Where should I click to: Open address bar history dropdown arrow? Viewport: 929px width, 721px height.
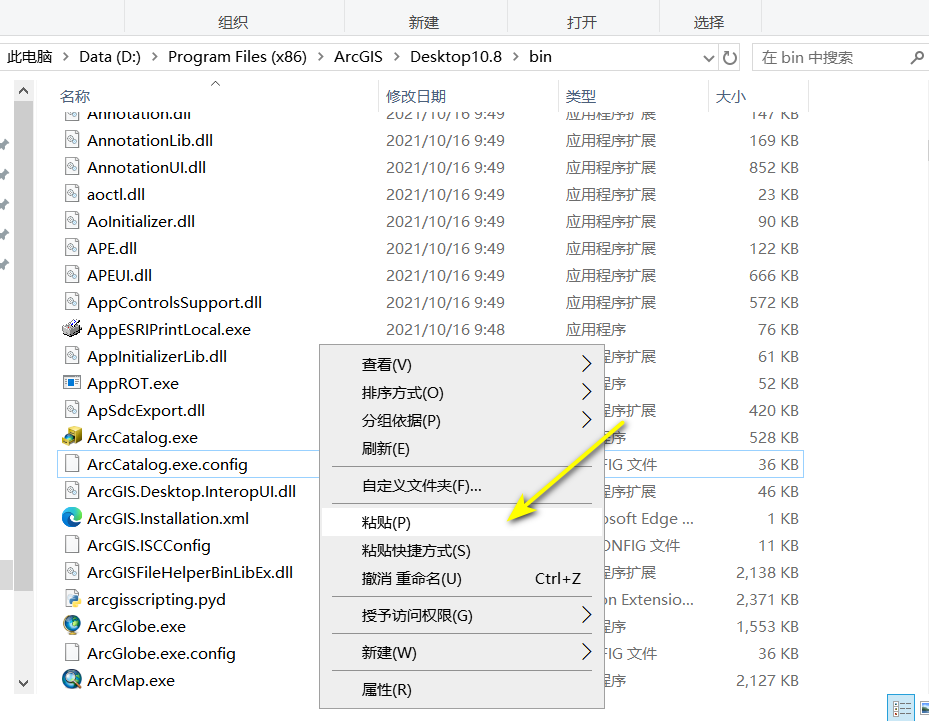708,58
